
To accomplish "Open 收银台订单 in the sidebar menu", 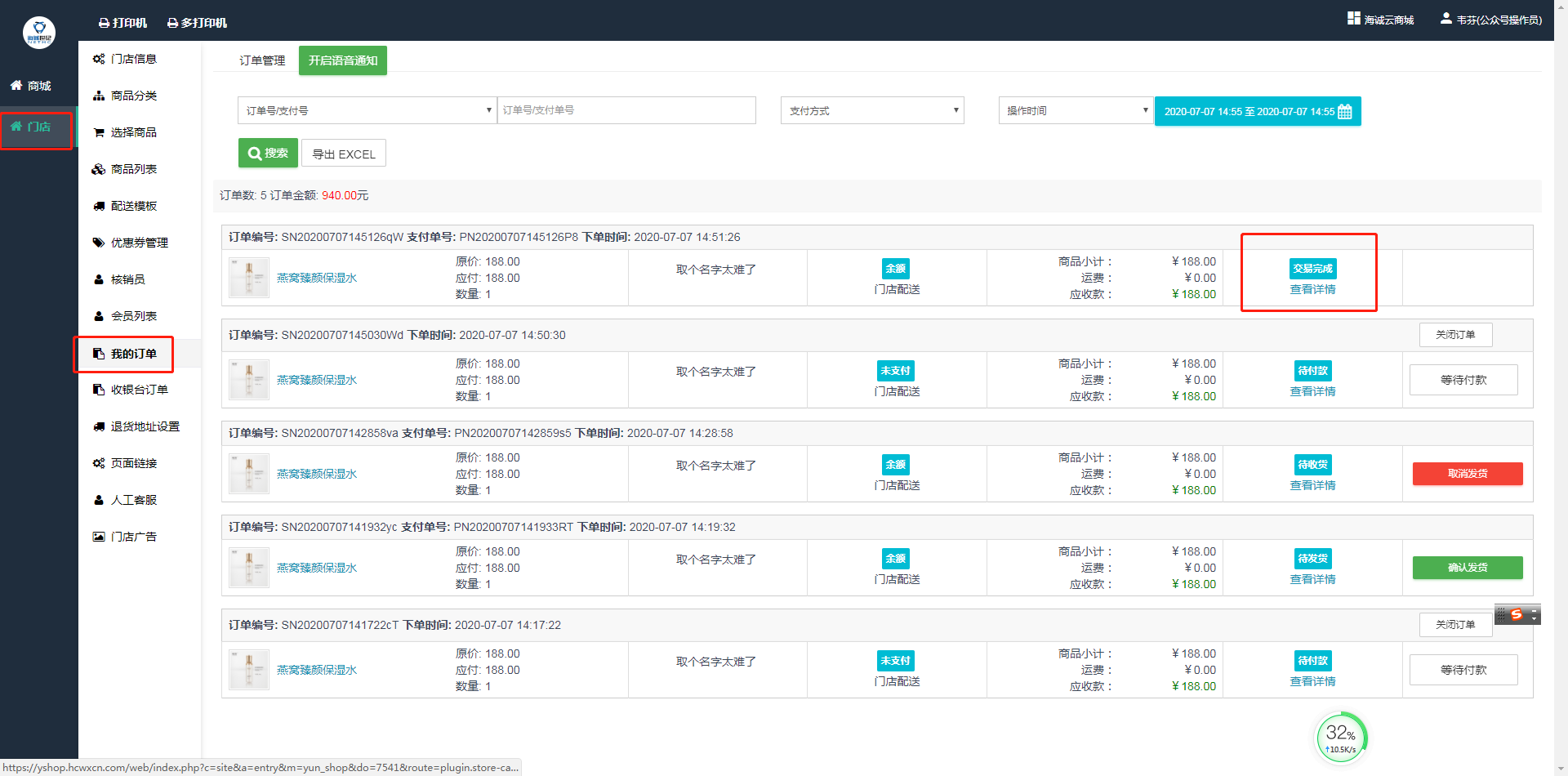I will (140, 390).
